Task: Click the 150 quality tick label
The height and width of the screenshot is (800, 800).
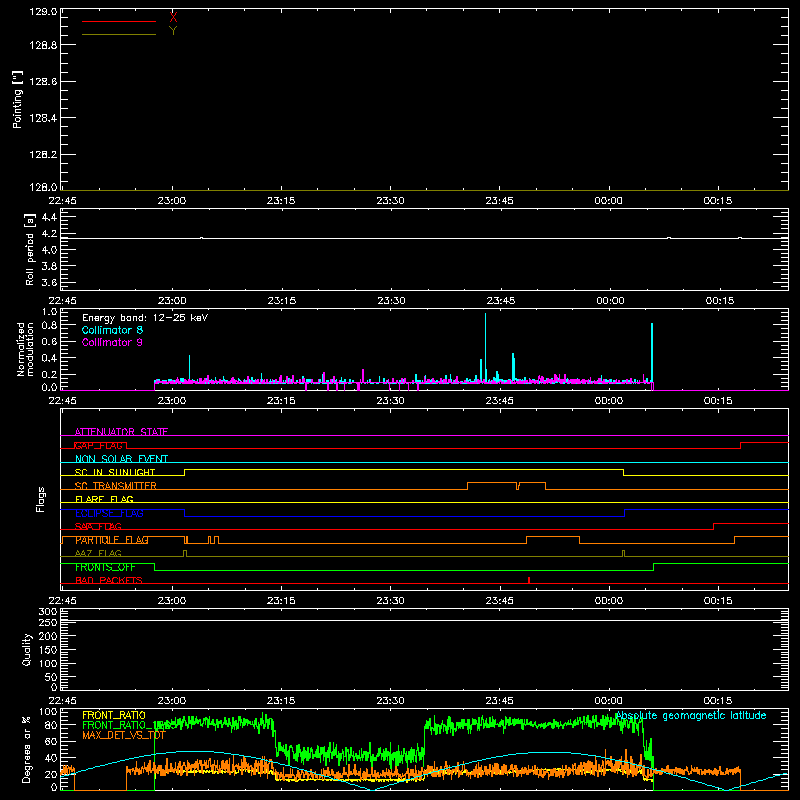Action: pos(48,650)
